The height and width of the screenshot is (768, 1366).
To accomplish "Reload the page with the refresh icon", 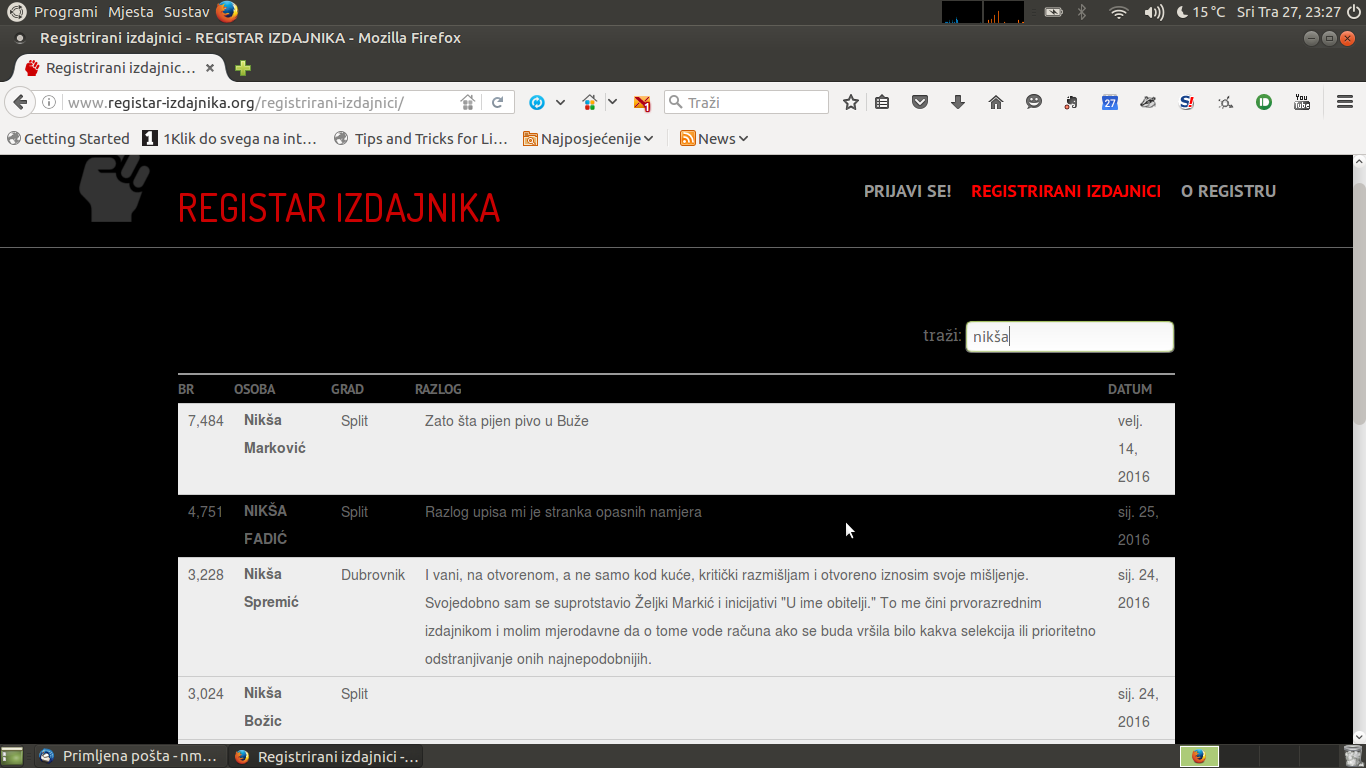I will coord(497,102).
